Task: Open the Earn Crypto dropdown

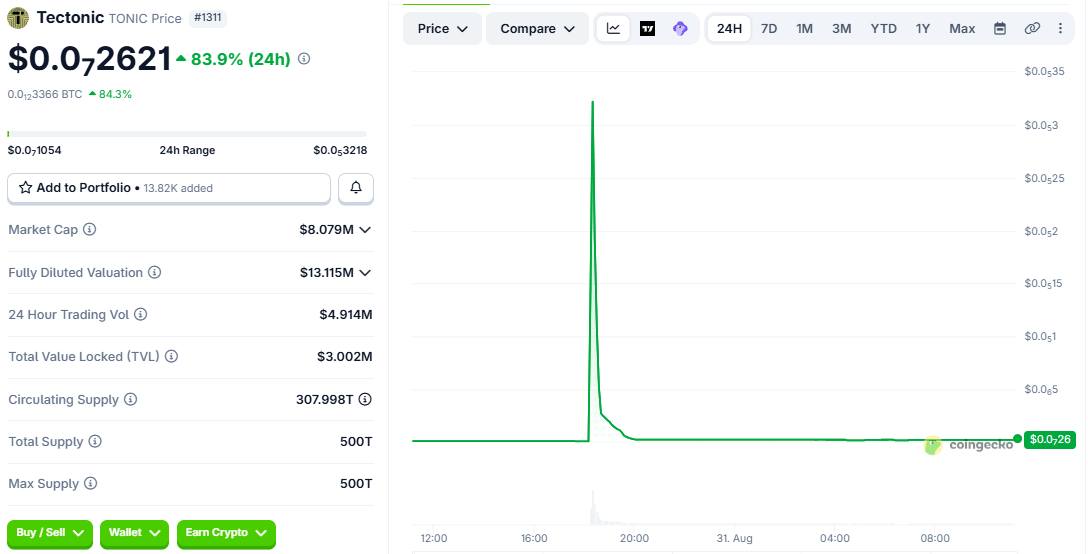Action: coord(226,533)
